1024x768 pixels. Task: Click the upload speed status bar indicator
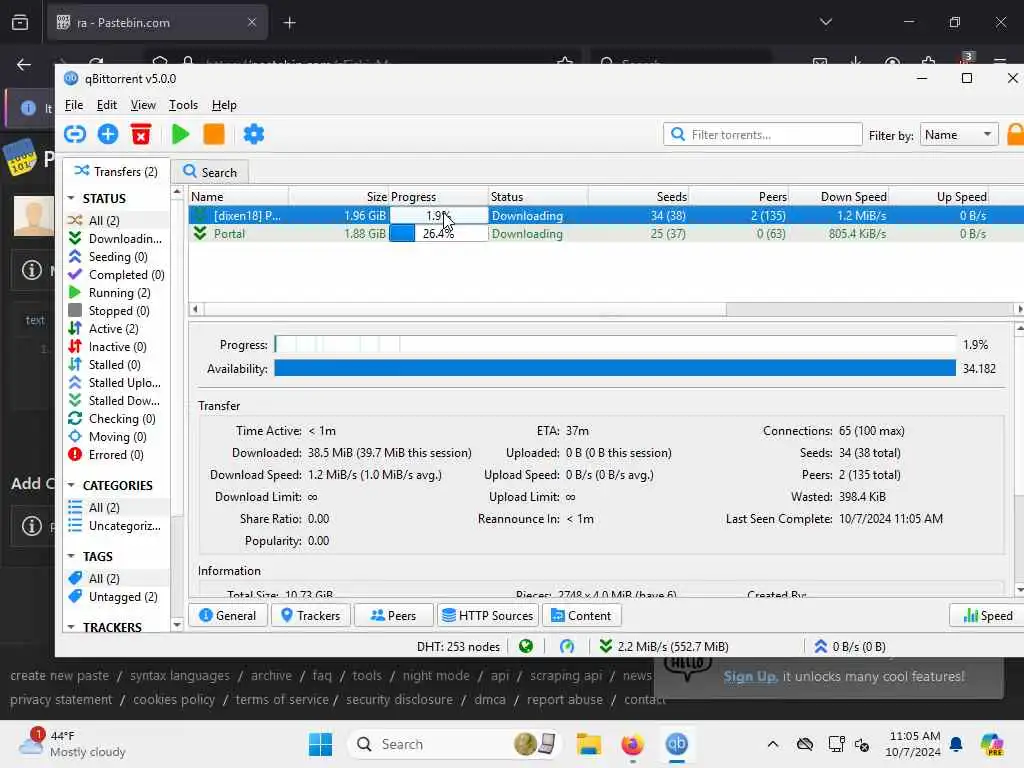coord(850,647)
